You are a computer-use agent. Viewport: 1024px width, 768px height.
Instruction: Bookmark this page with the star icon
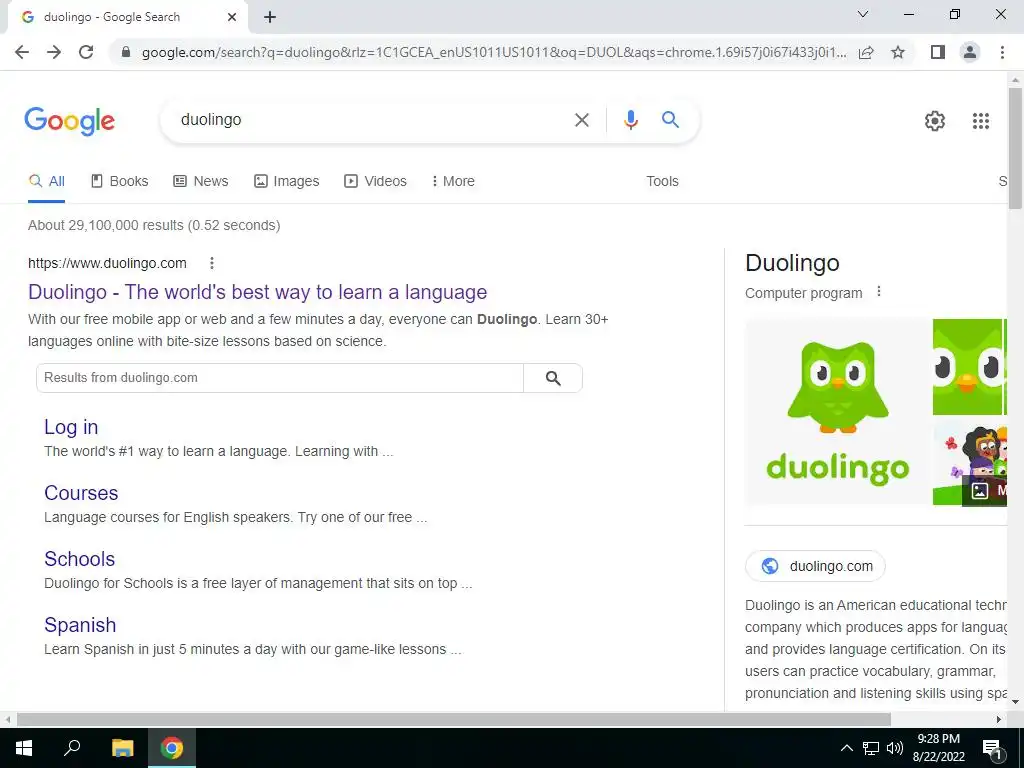click(898, 52)
